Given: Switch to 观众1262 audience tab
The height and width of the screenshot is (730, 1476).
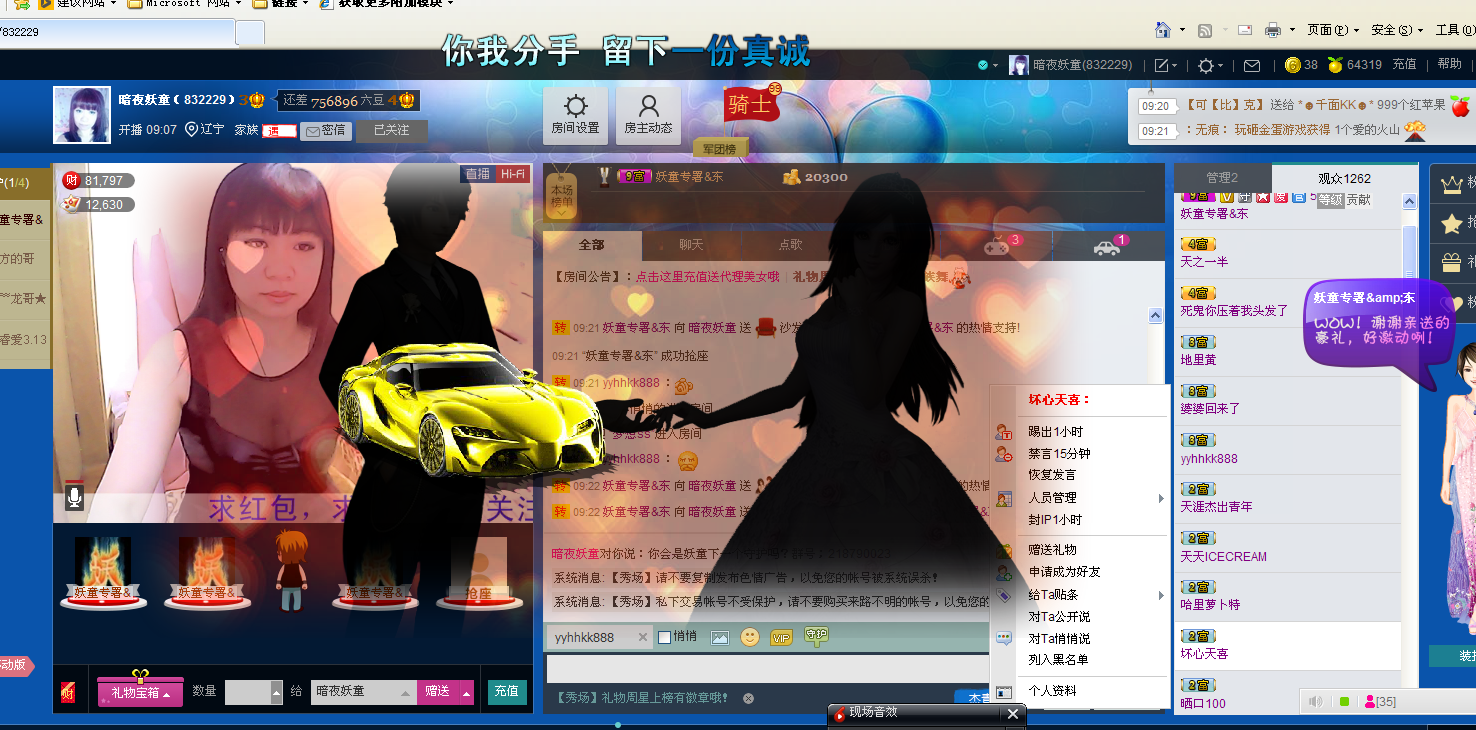Looking at the screenshot, I should [1344, 178].
